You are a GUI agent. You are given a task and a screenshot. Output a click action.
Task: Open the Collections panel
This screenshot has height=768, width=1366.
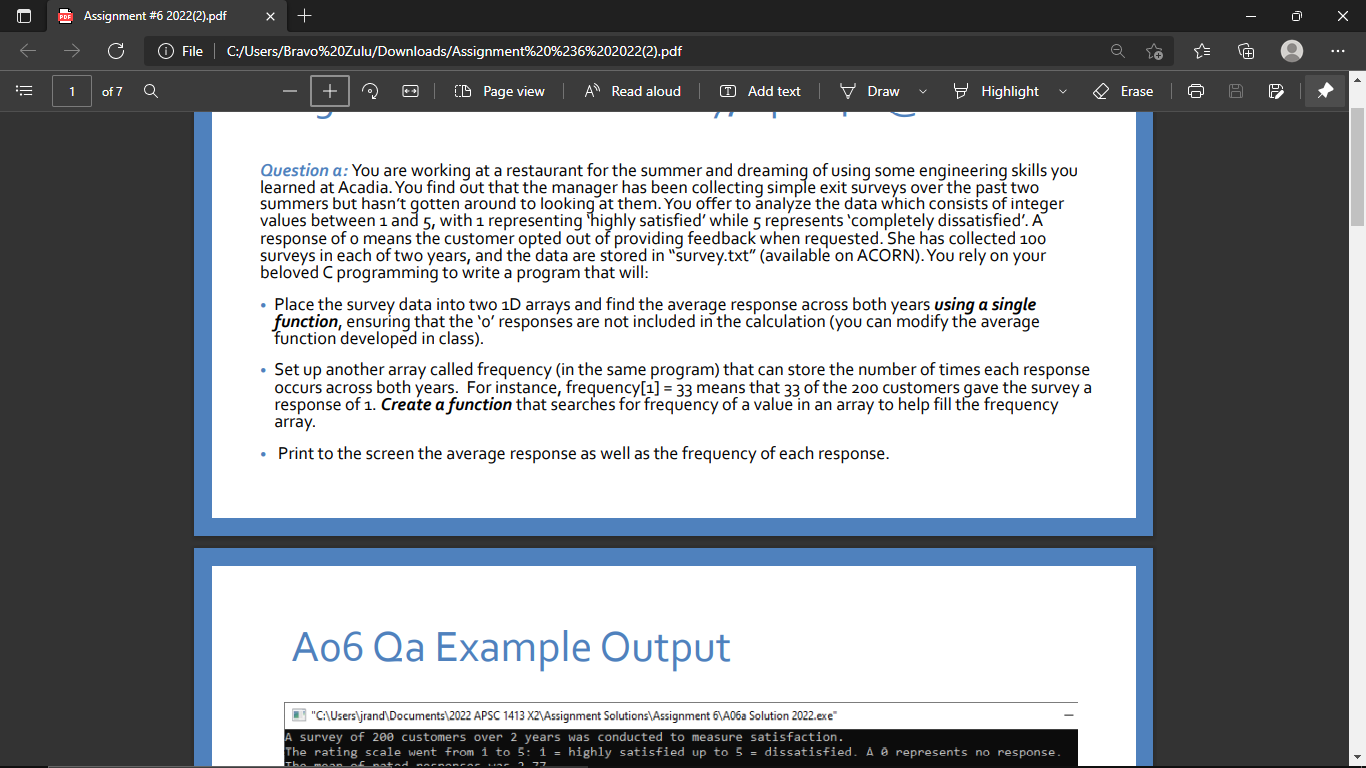1246,50
